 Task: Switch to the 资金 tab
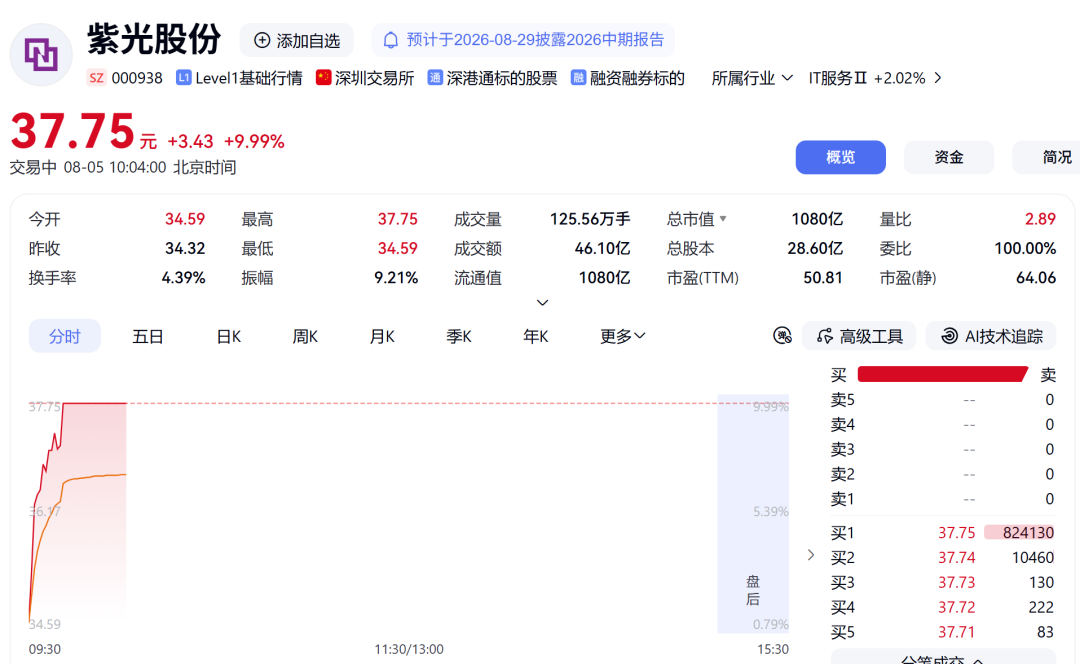948,157
